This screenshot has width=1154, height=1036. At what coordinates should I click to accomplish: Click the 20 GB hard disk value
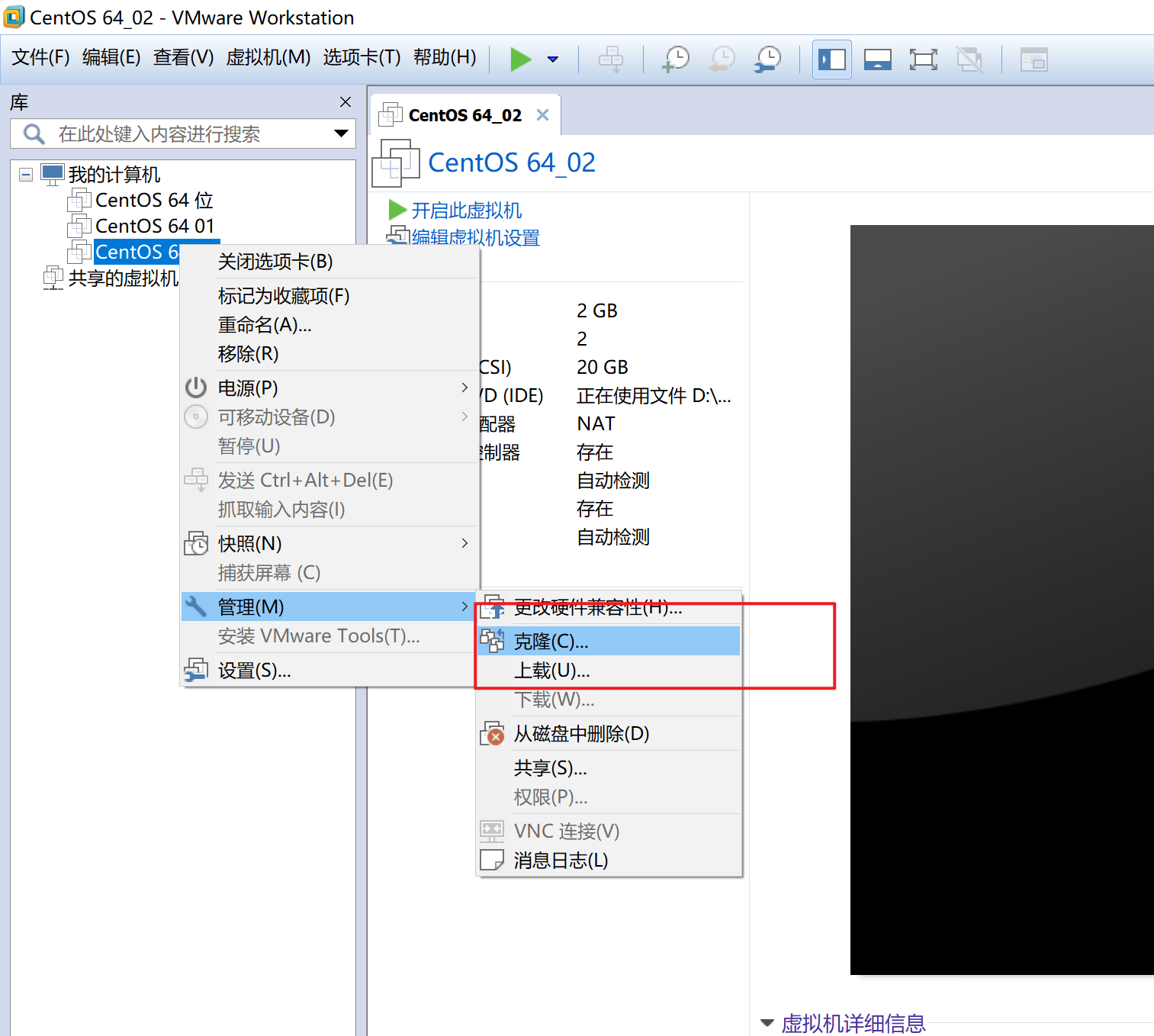(603, 367)
